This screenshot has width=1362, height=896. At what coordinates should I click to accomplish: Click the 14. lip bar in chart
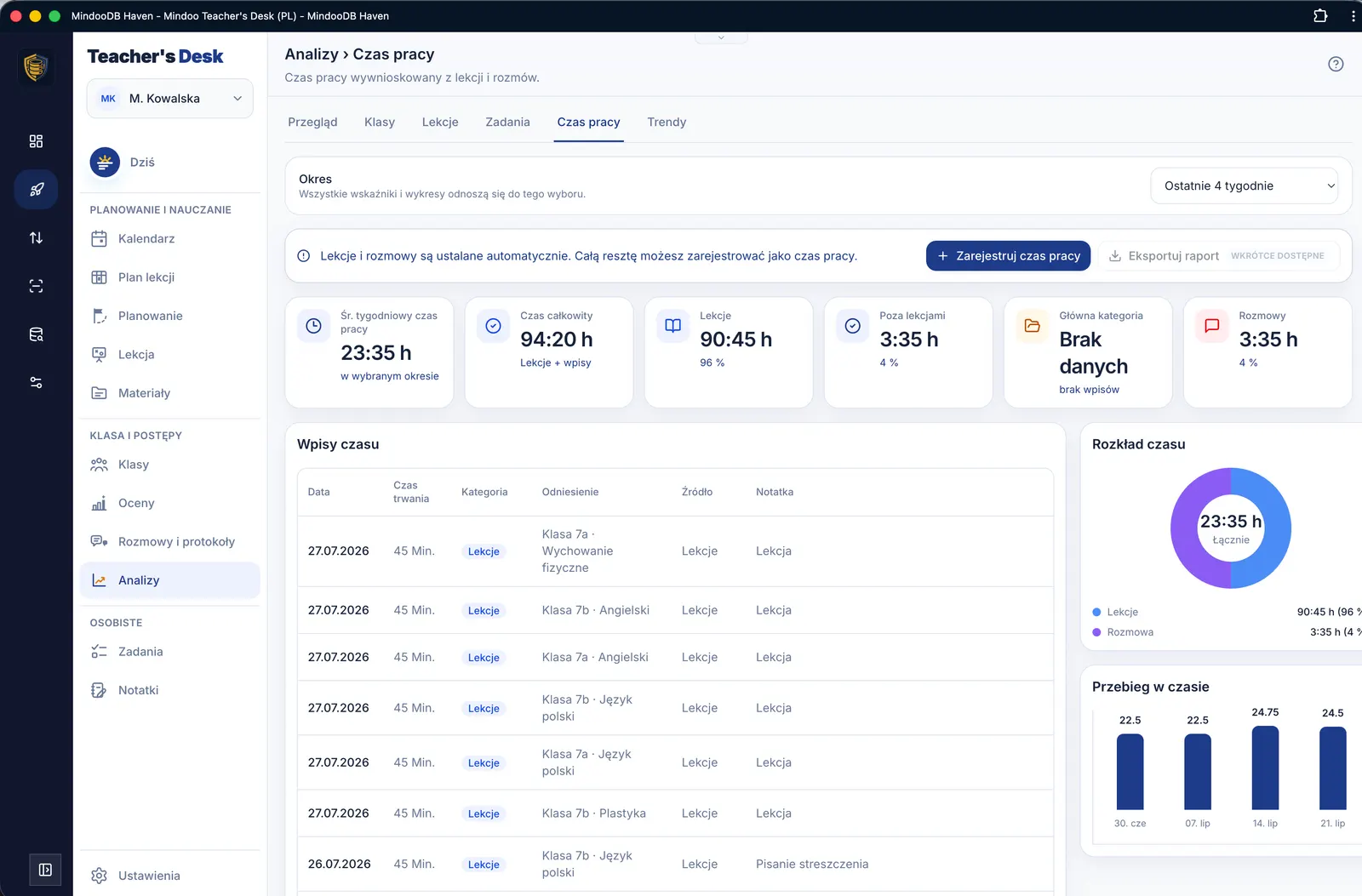coord(1265,768)
